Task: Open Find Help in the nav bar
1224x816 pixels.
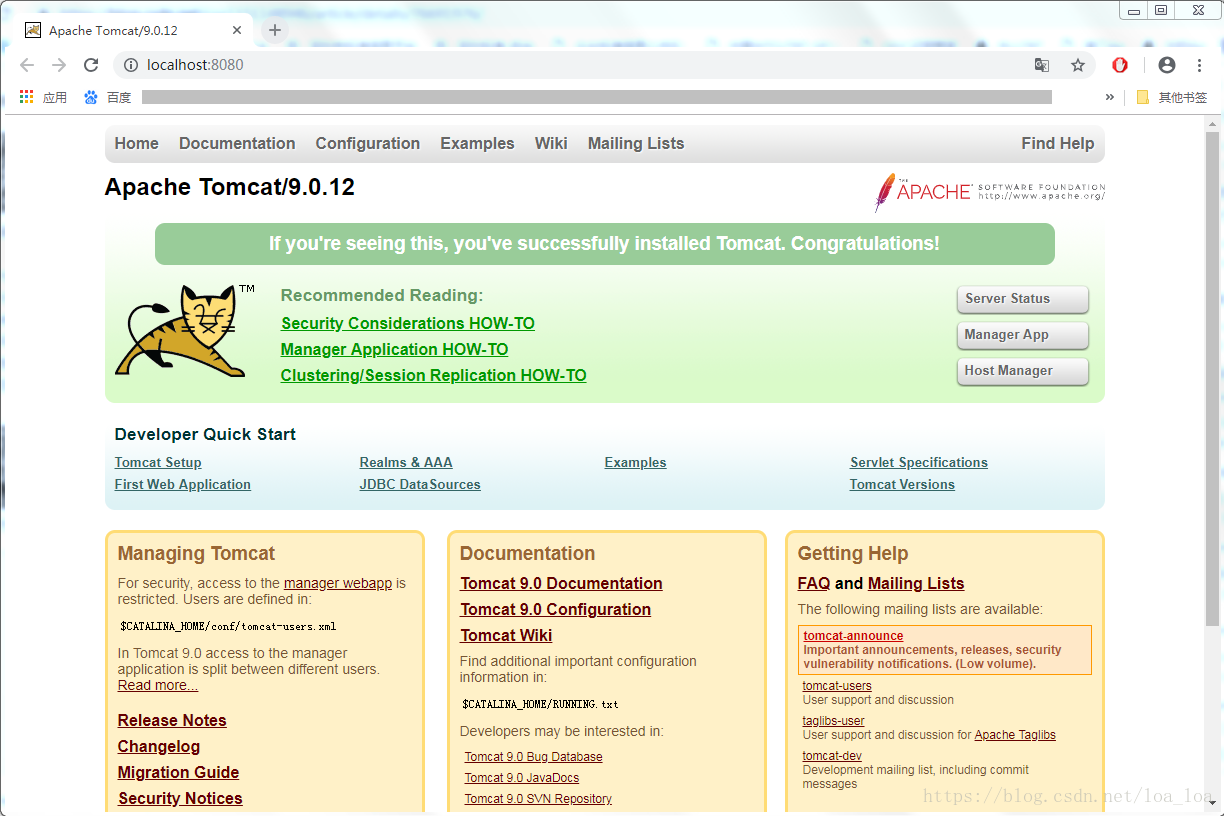Action: coord(1057,143)
